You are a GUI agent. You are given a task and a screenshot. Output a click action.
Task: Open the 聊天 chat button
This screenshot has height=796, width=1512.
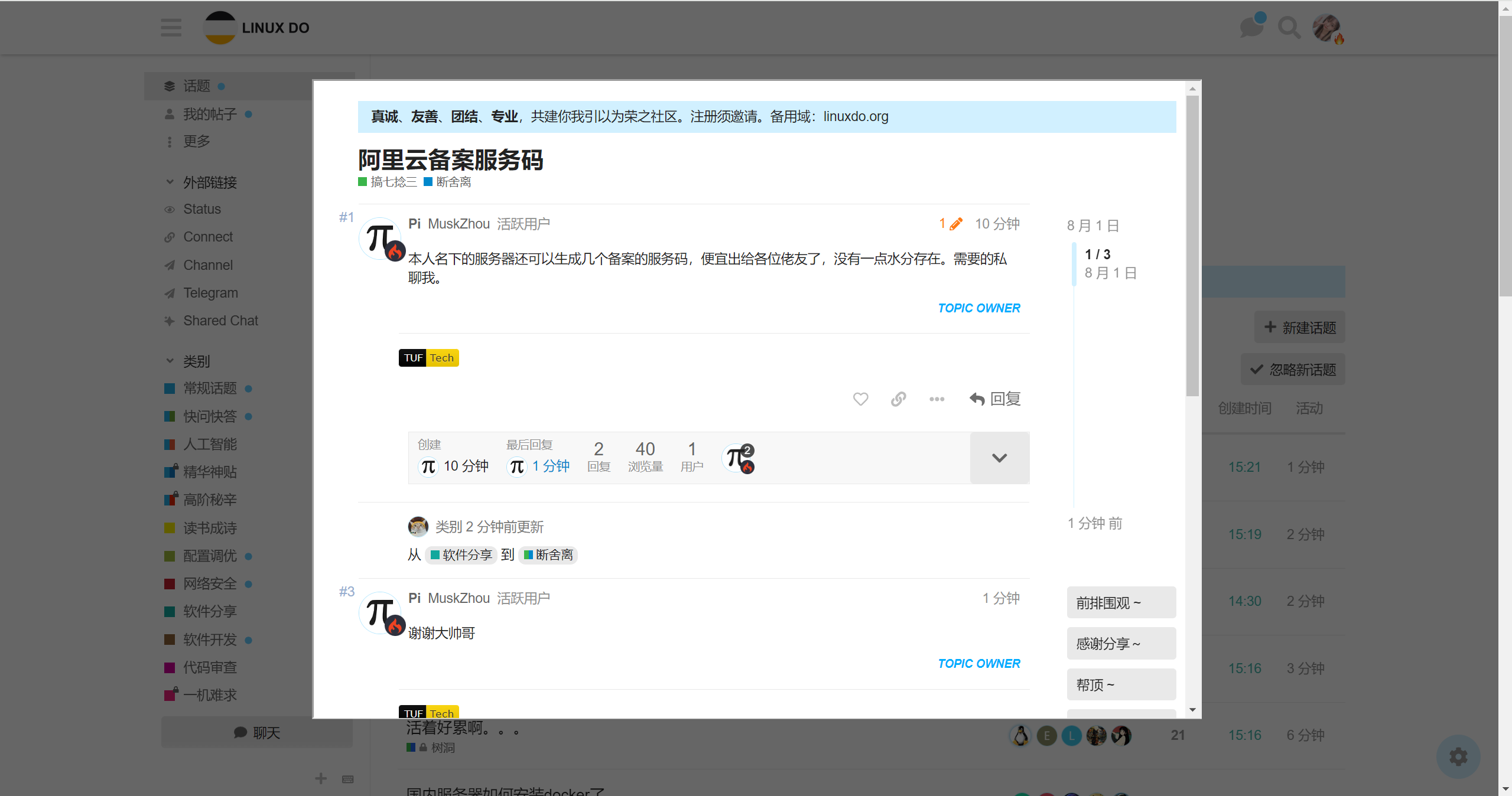(257, 733)
